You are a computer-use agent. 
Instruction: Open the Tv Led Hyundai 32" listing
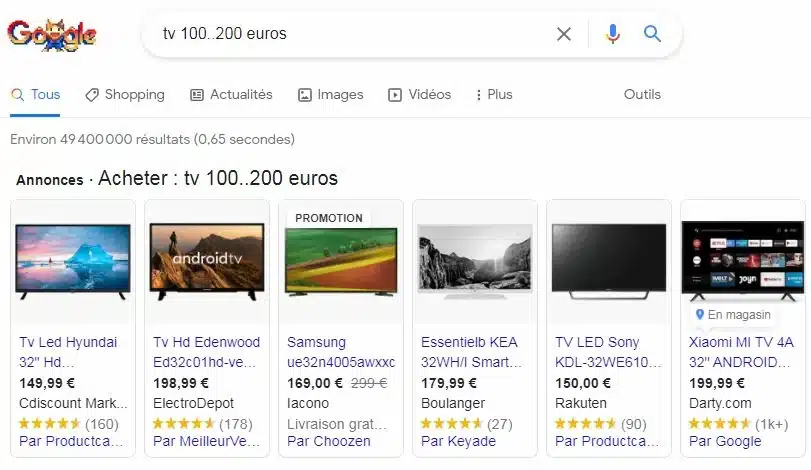(x=68, y=352)
